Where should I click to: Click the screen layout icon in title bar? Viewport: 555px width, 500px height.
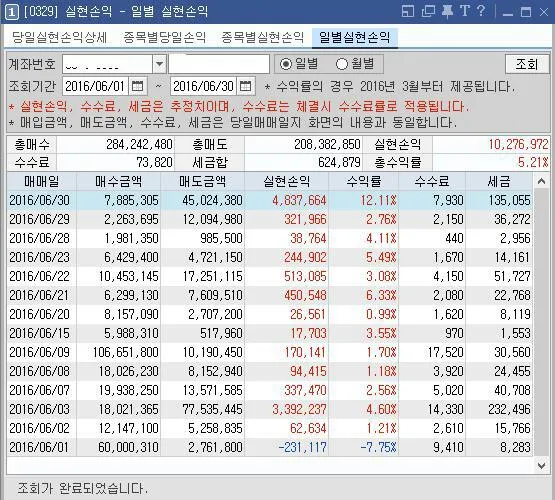(x=408, y=11)
